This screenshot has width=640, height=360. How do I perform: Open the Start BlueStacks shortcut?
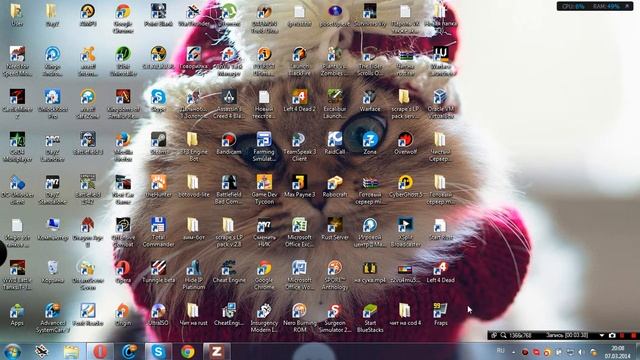(x=370, y=318)
